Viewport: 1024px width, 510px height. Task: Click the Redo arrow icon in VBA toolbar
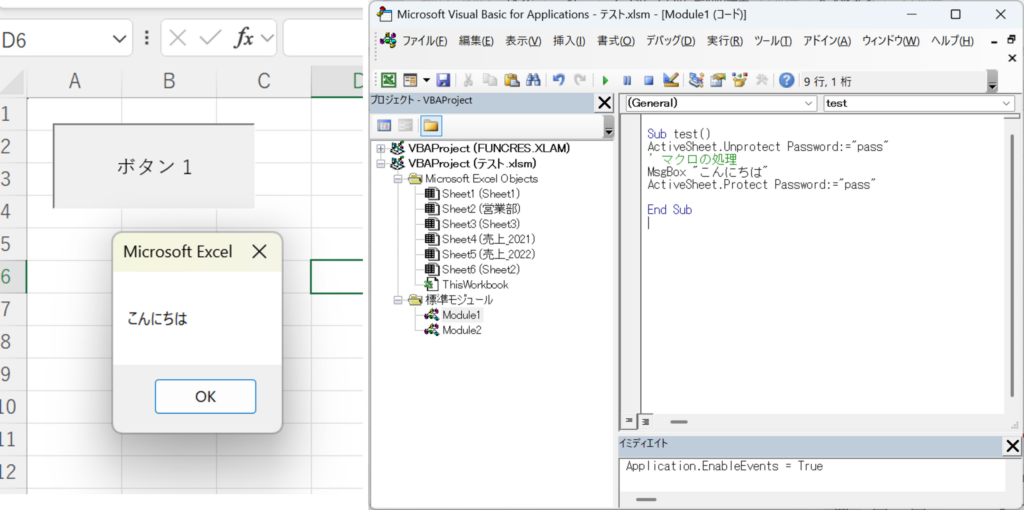tap(579, 80)
